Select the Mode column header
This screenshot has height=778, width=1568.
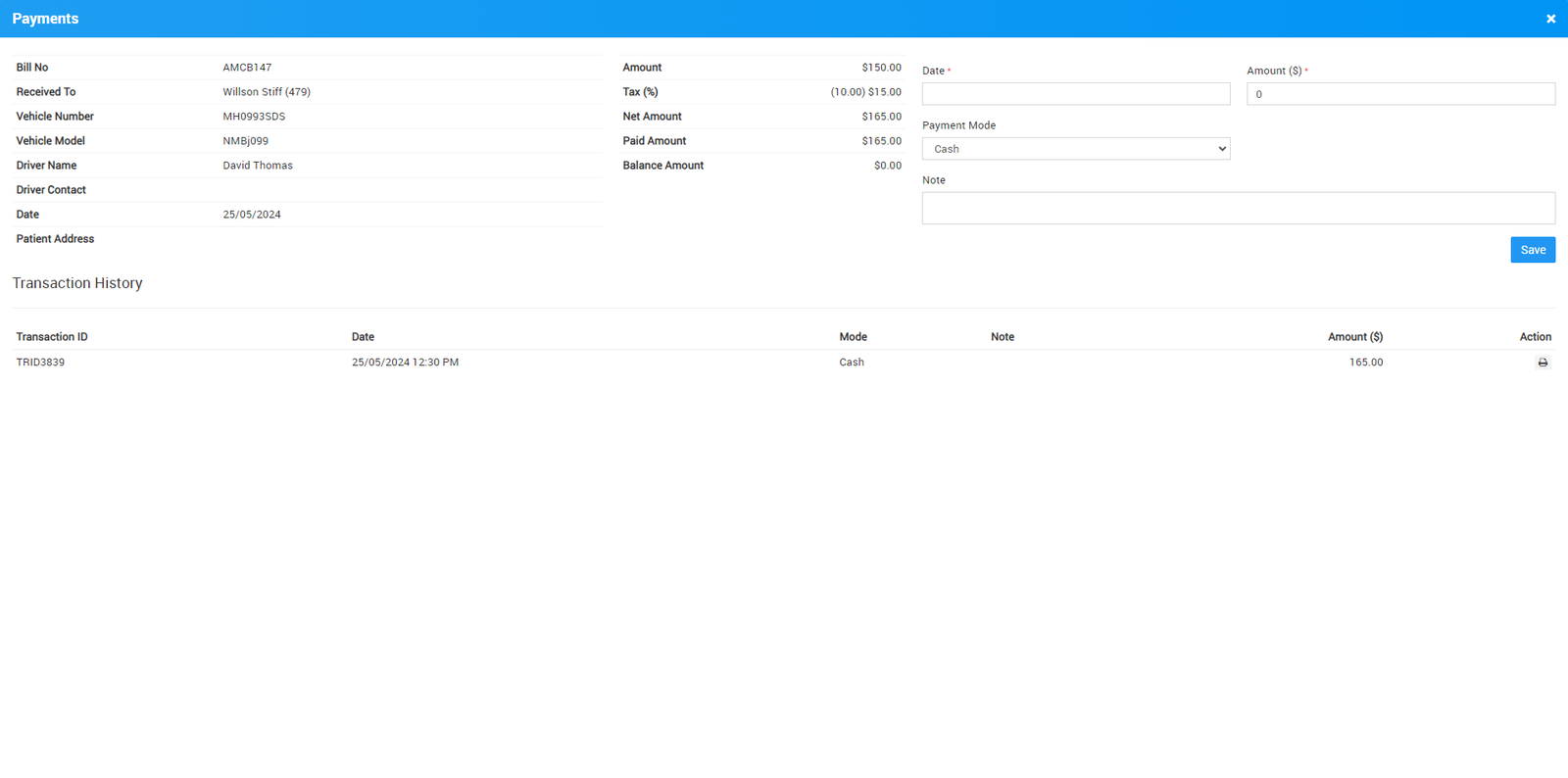pos(853,337)
